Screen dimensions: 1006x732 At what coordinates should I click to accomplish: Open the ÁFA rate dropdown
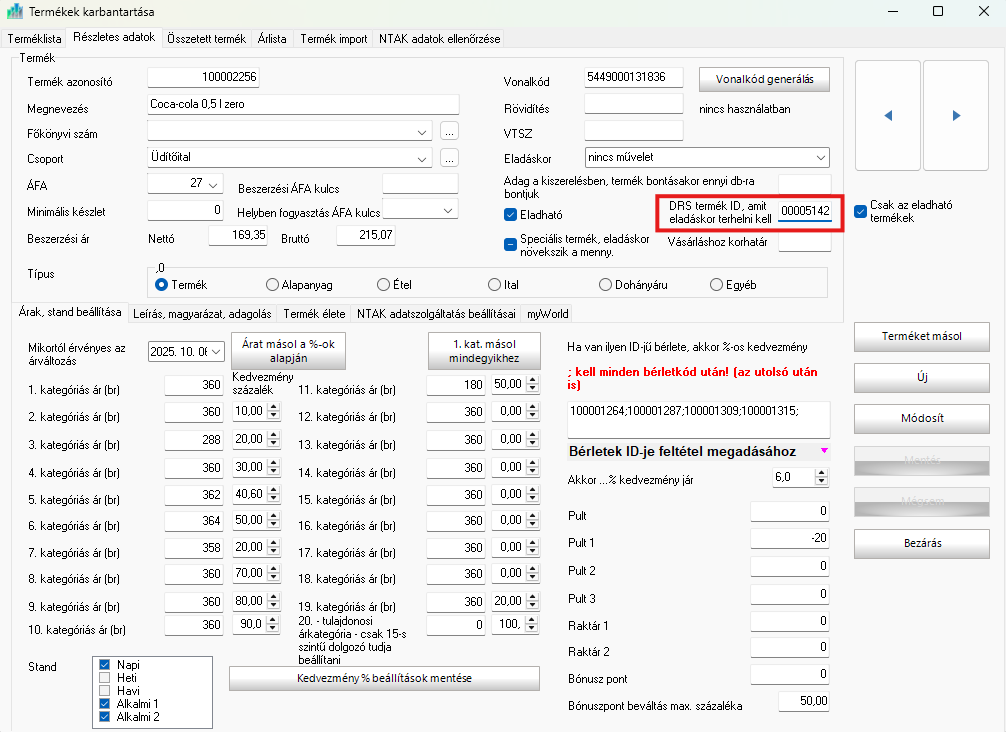(213, 184)
